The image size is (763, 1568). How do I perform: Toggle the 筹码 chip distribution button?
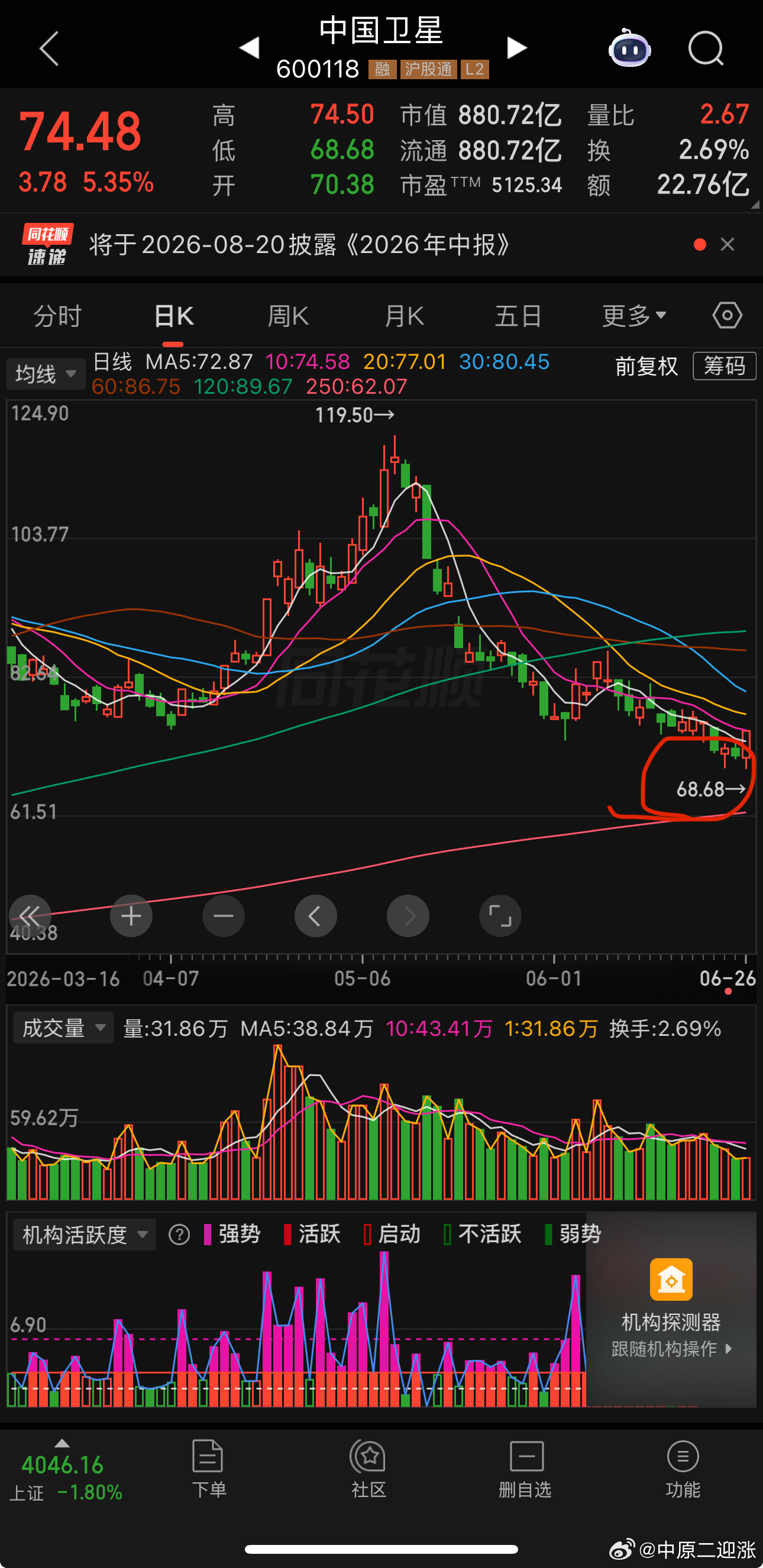(725, 366)
